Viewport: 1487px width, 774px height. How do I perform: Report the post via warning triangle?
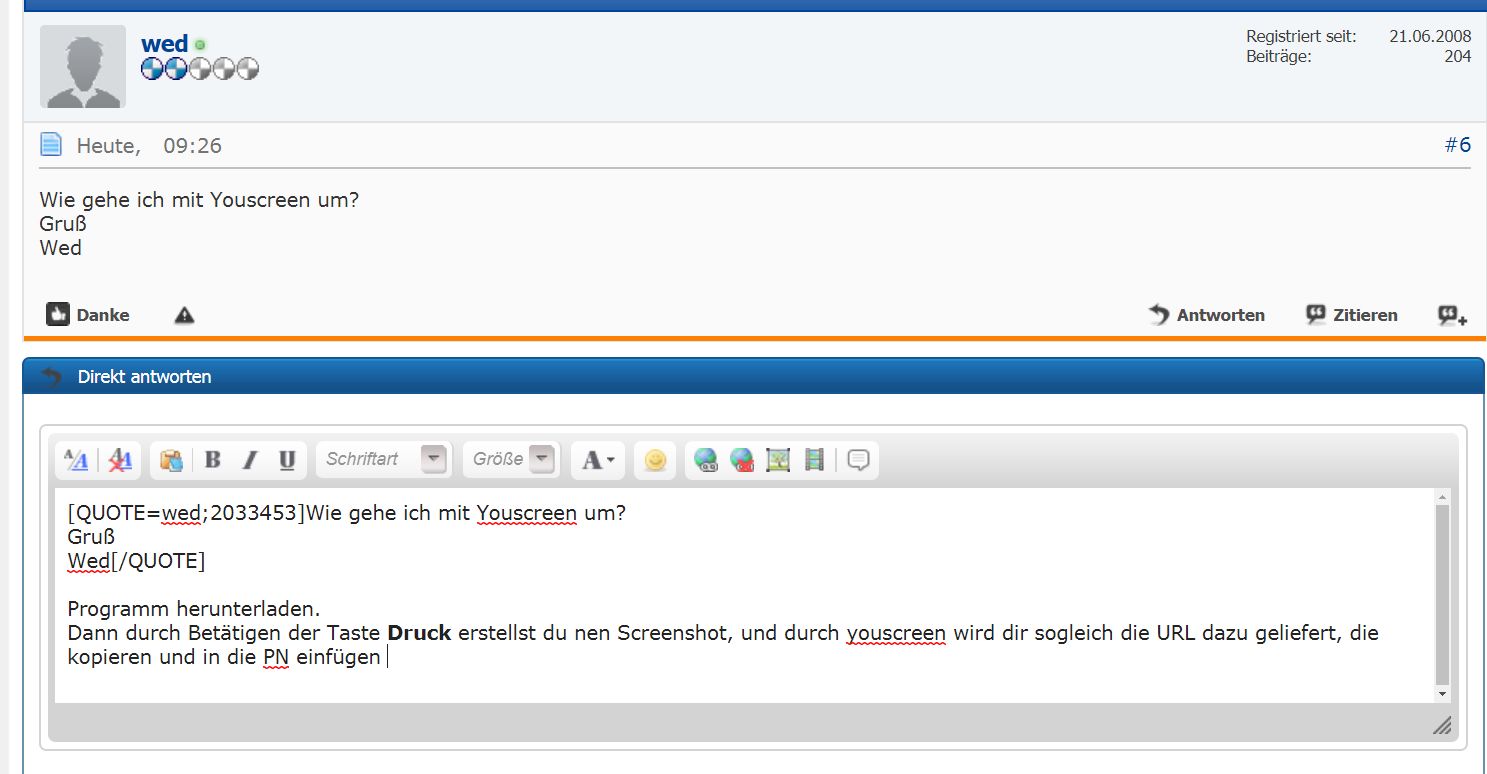pos(184,315)
